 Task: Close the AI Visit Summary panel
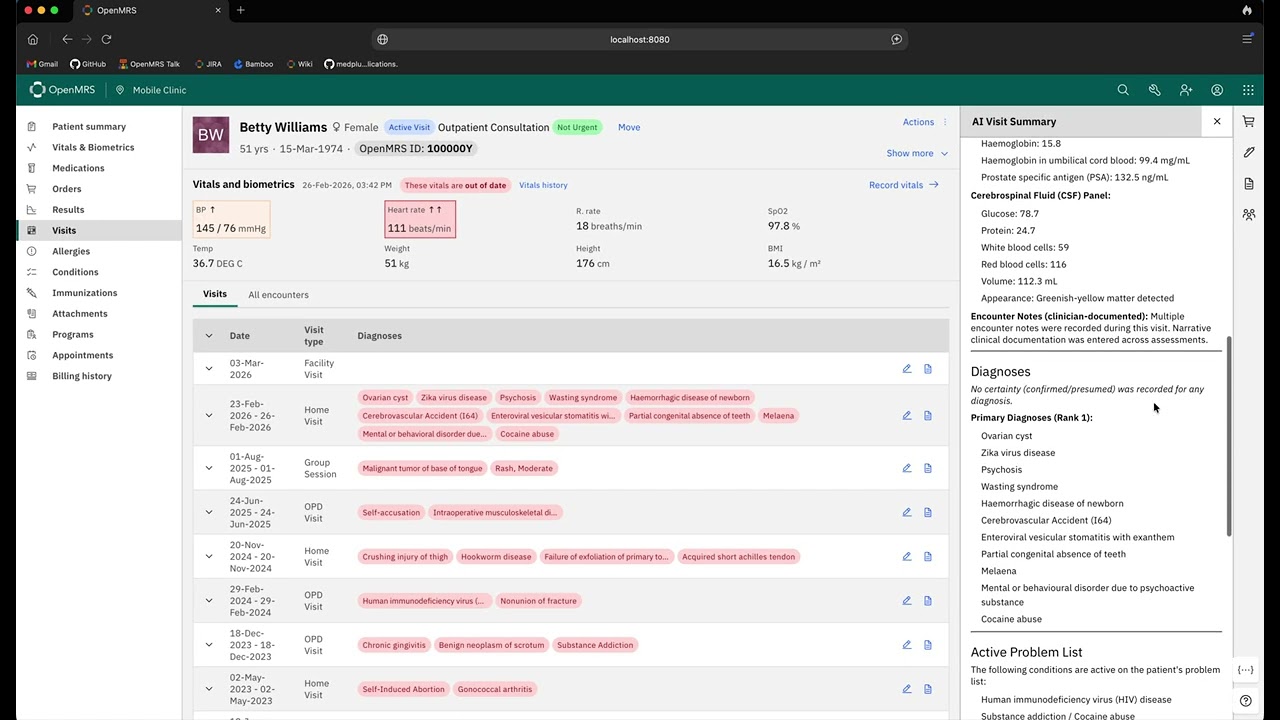pyautogui.click(x=1217, y=121)
